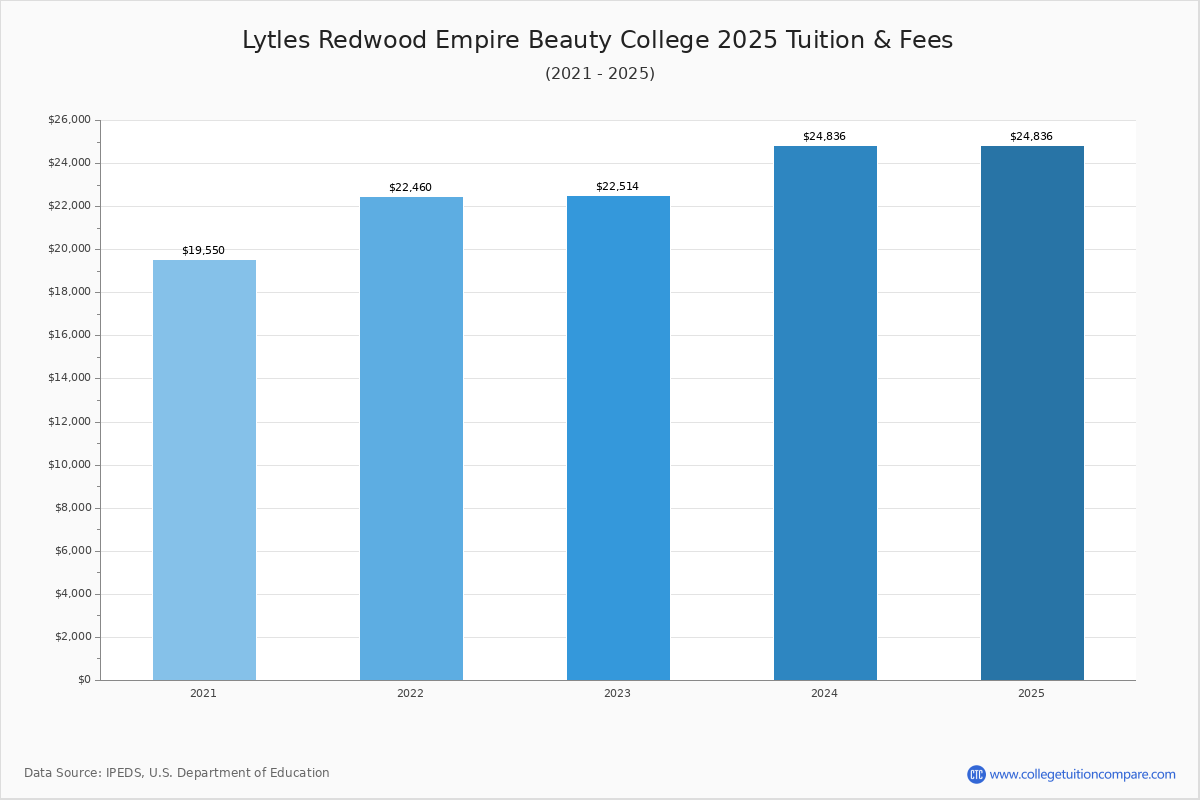Click the $24,836 label above 2024 bar
The width and height of the screenshot is (1200, 800).
pos(824,136)
